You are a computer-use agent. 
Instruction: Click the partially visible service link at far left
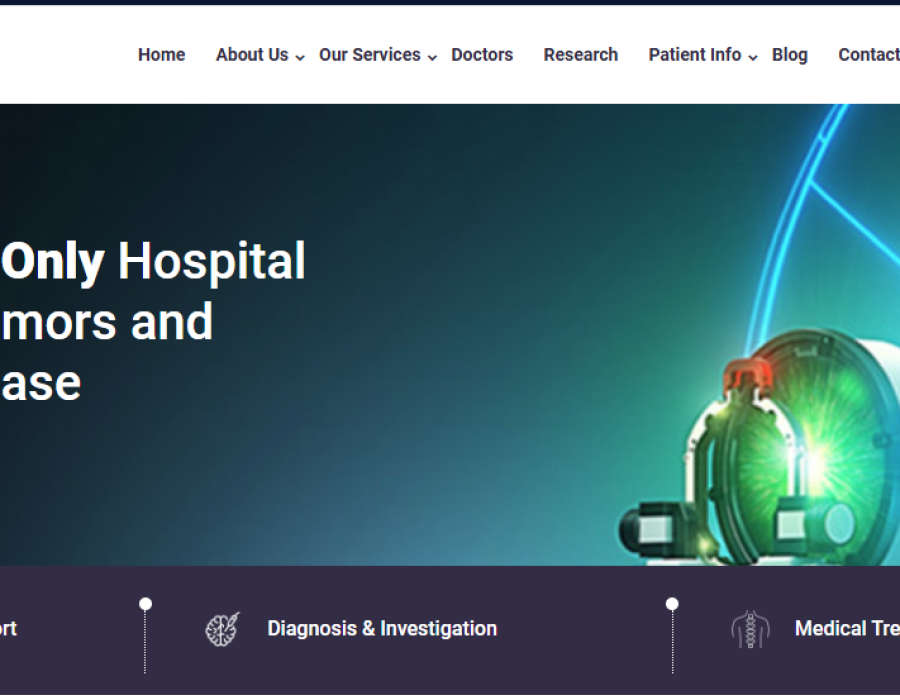[x=8, y=629]
